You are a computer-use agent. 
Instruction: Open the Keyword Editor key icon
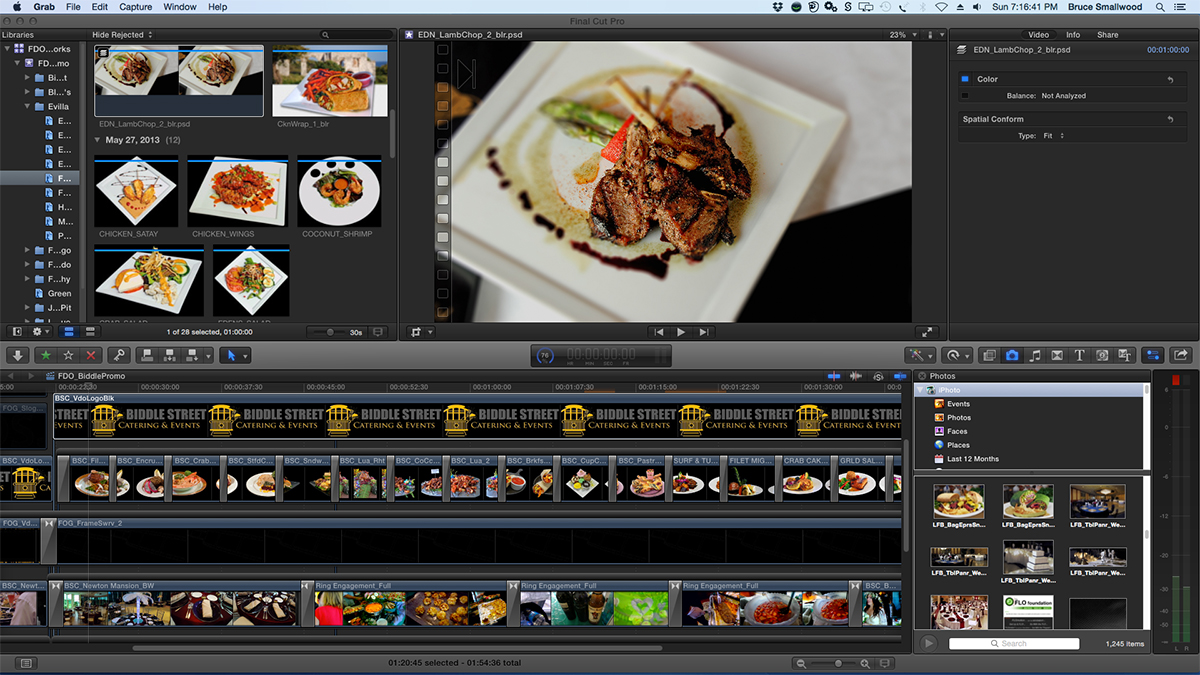[x=118, y=355]
